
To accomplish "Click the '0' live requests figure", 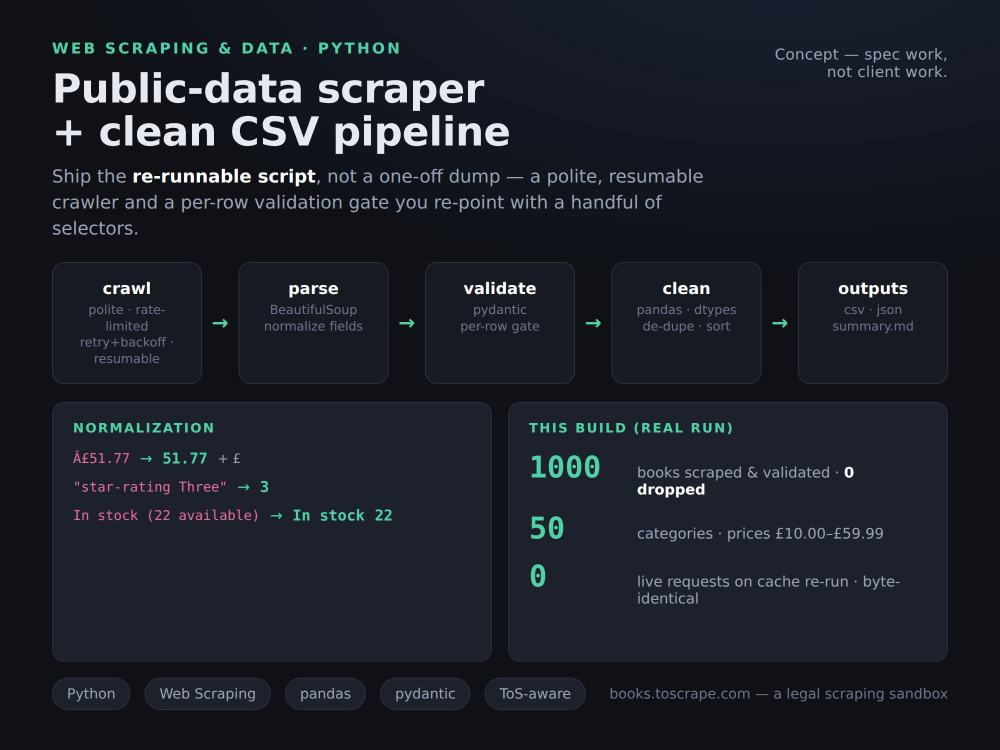I will click(x=538, y=577).
